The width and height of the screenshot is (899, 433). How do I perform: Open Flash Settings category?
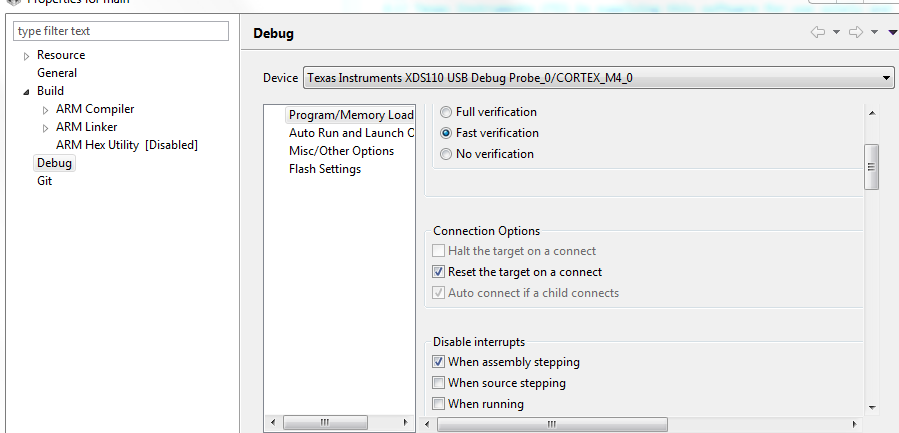point(325,169)
